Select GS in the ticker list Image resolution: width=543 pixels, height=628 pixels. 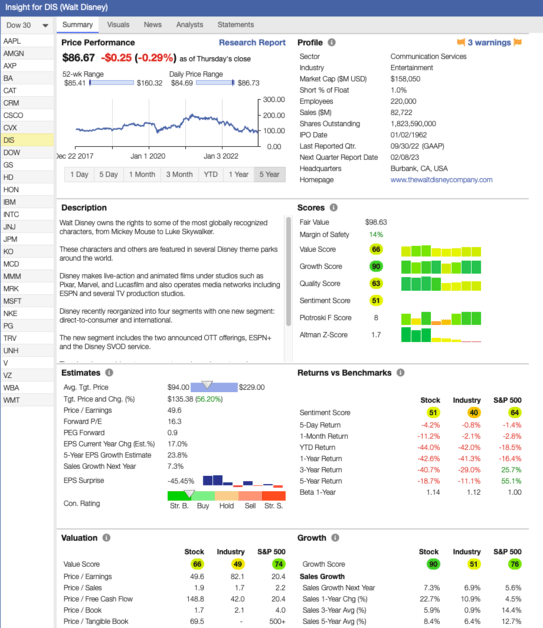coord(27,165)
